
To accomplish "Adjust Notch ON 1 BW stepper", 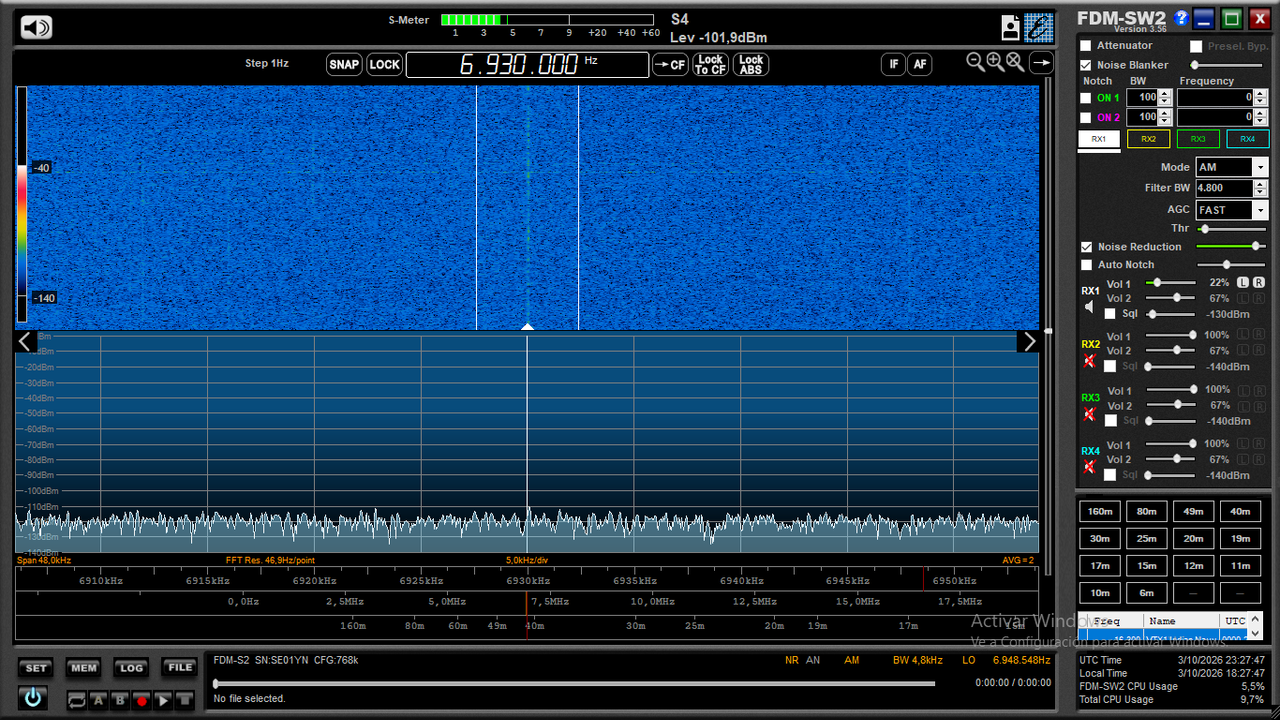I will click(1166, 97).
